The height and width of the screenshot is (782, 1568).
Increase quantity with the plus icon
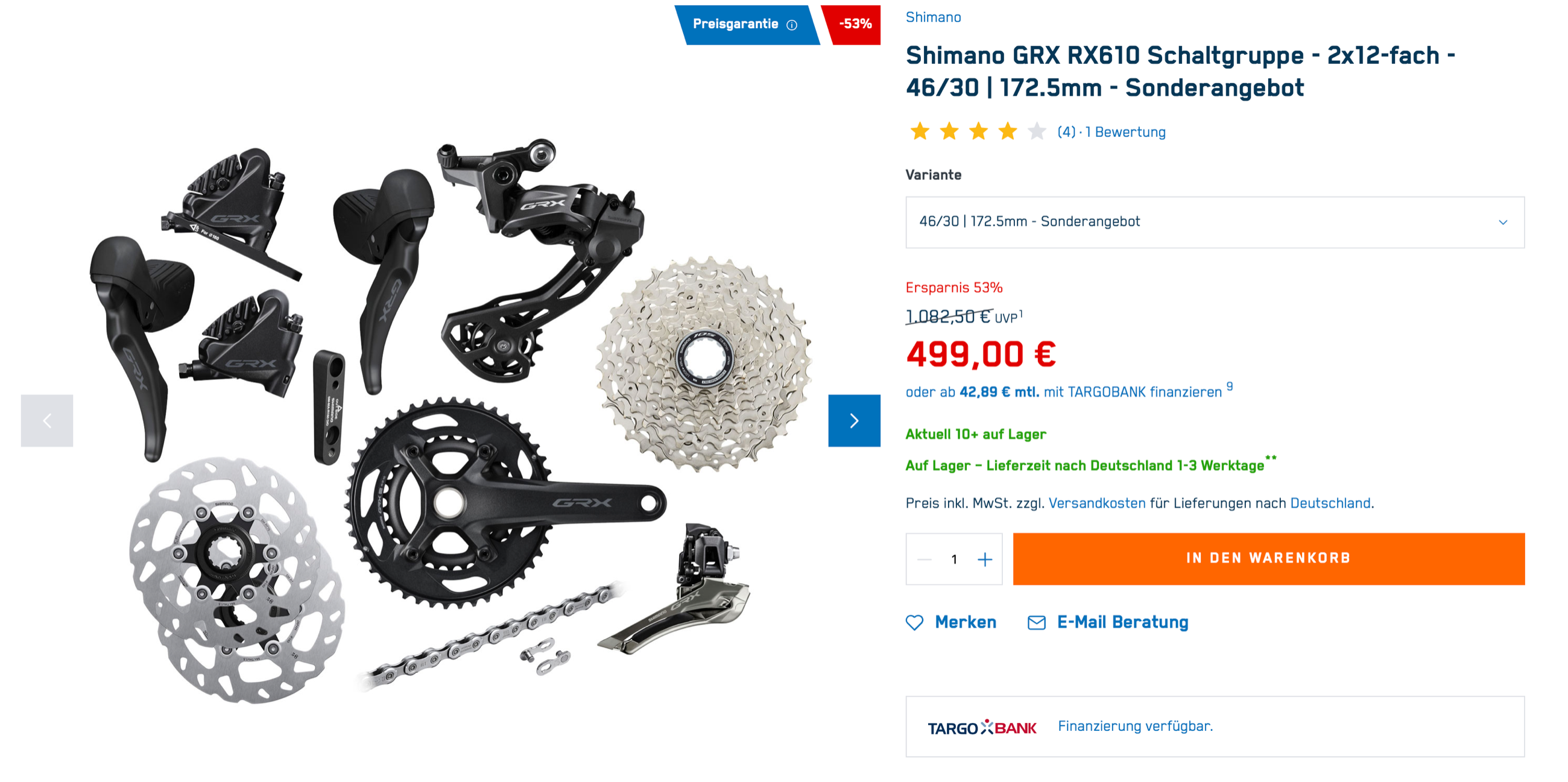coord(984,560)
